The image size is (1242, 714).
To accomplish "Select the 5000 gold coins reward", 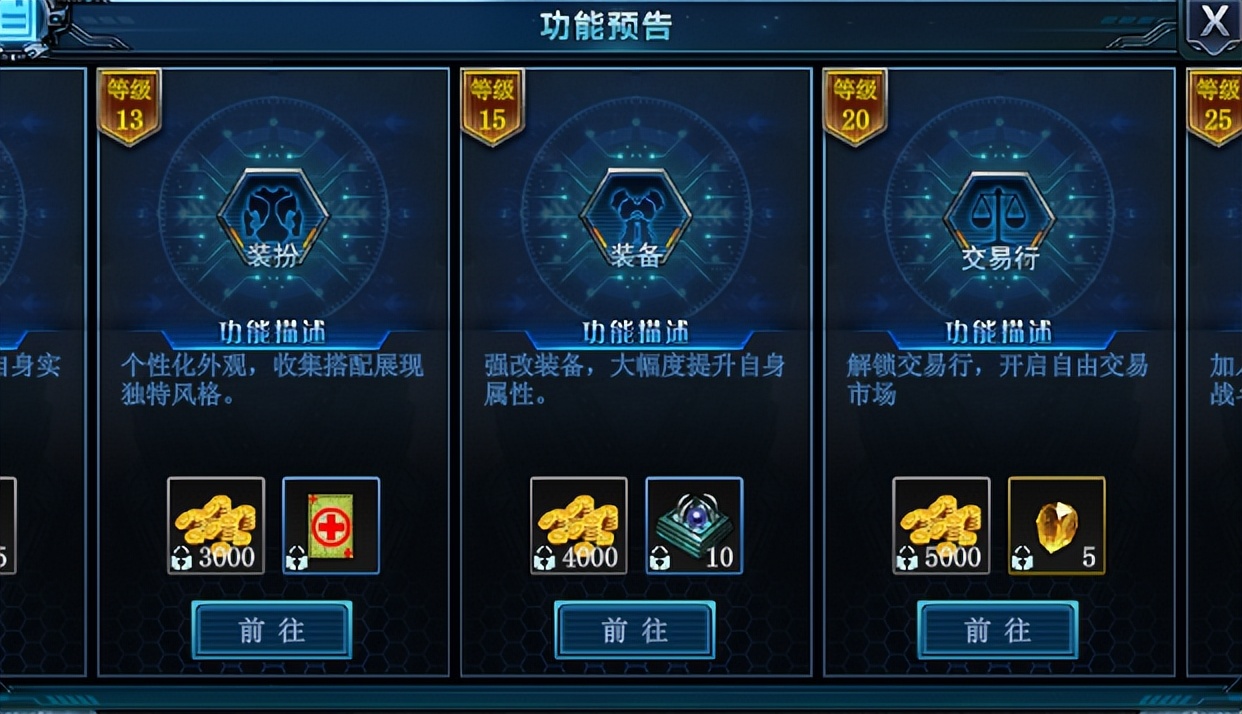I will click(941, 526).
